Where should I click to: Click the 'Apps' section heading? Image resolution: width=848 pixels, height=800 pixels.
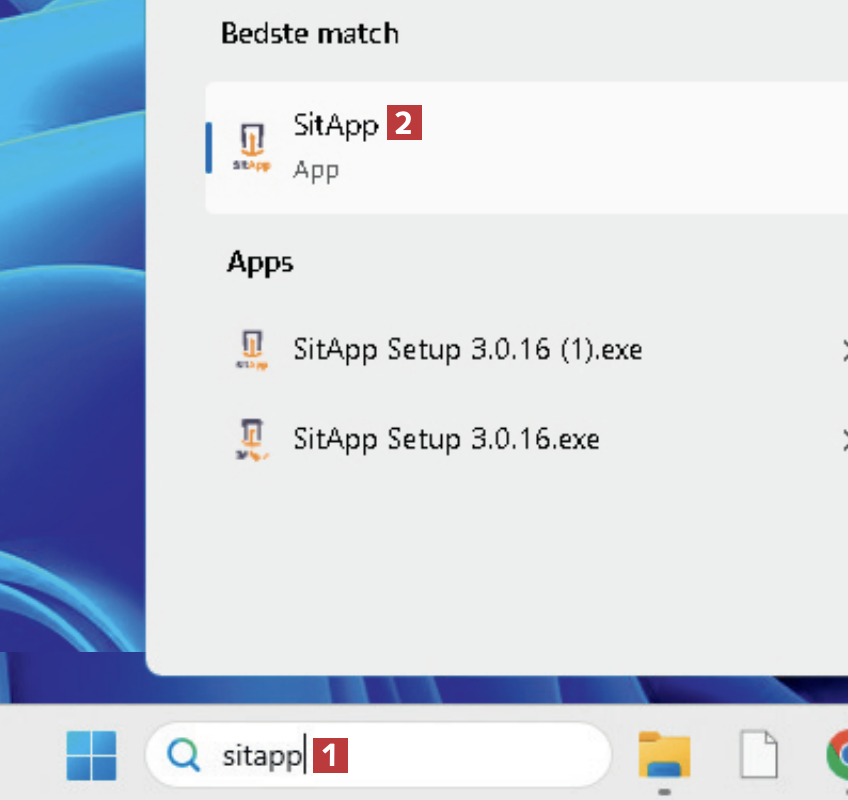click(x=260, y=262)
